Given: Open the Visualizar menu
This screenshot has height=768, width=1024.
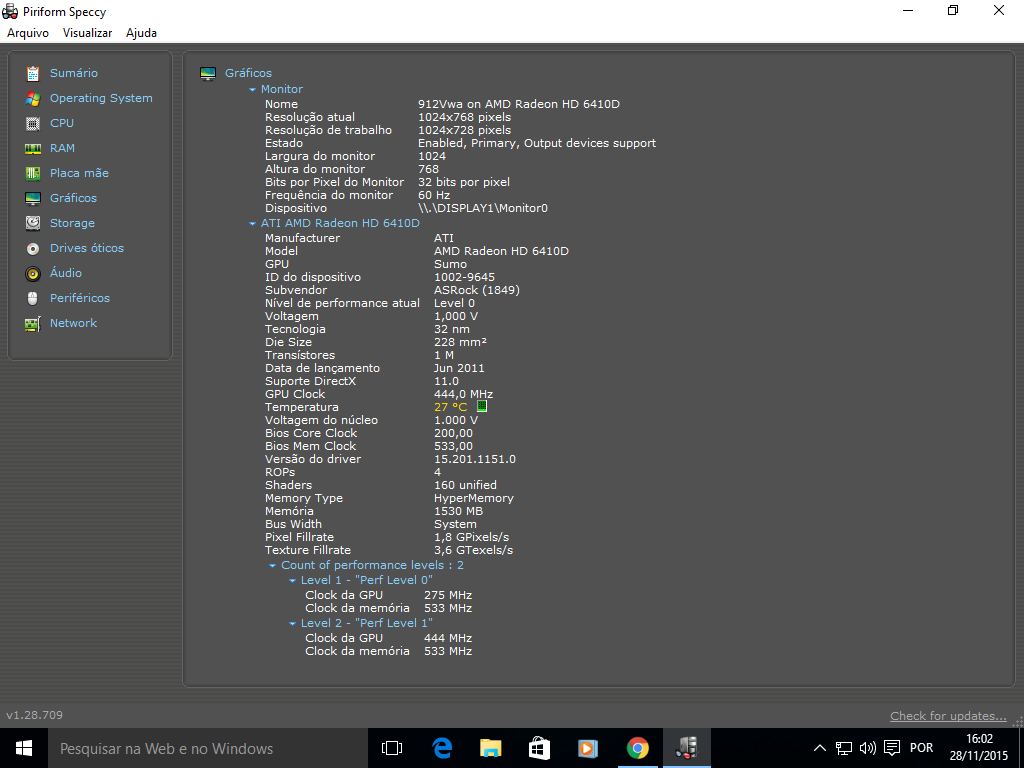Looking at the screenshot, I should (x=88, y=33).
